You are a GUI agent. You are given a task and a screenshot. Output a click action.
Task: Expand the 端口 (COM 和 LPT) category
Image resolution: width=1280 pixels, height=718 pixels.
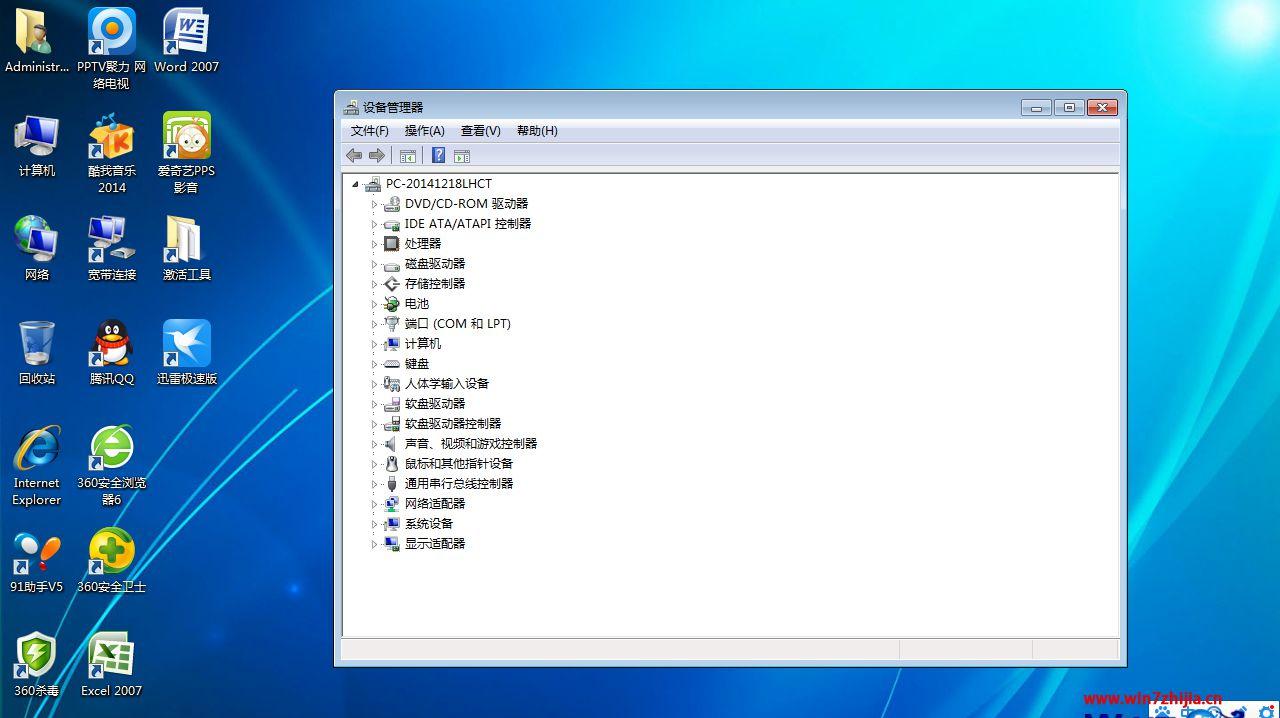[375, 324]
